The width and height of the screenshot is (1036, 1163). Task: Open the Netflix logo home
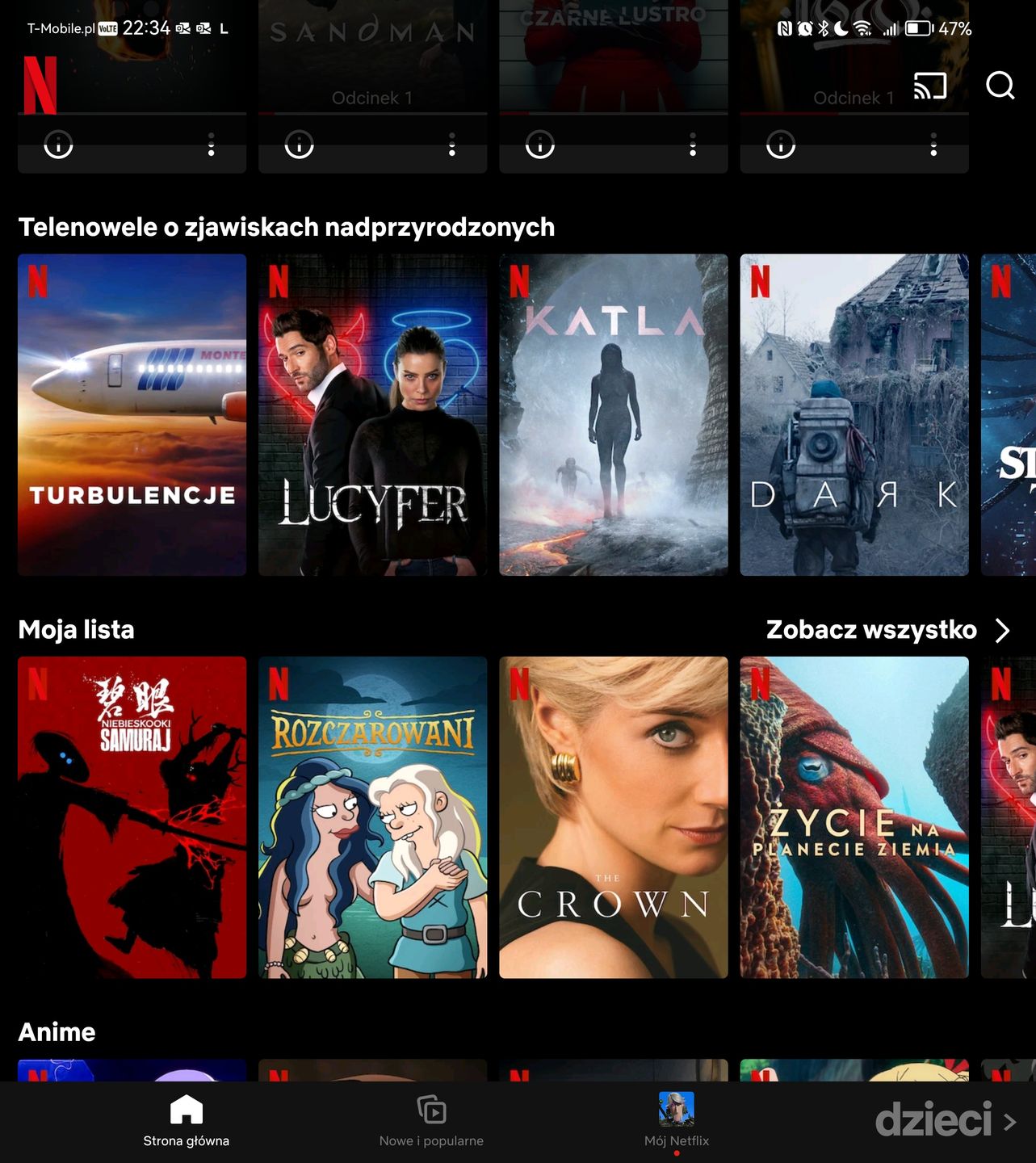(40, 85)
